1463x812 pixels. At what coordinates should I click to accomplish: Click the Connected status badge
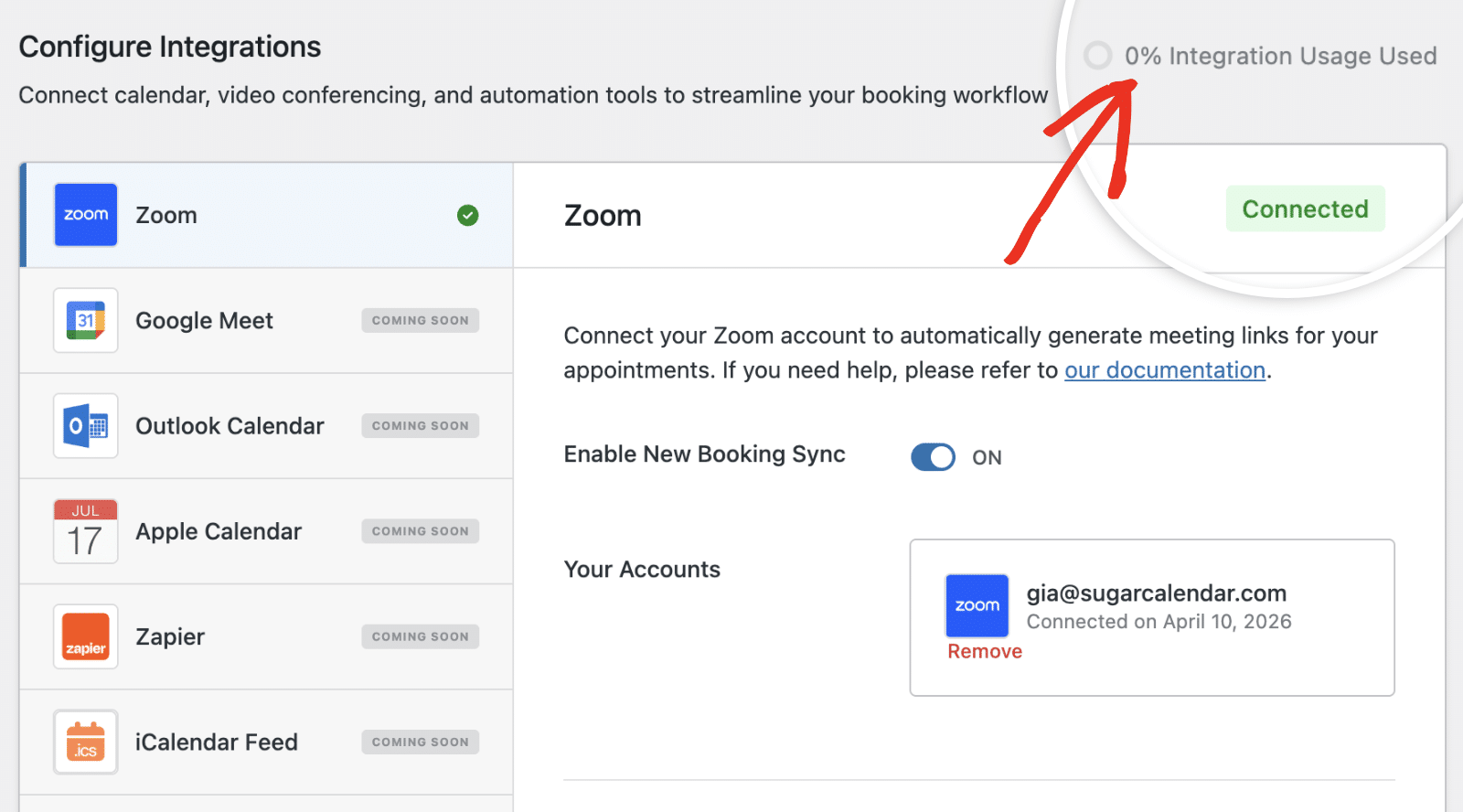tap(1305, 209)
